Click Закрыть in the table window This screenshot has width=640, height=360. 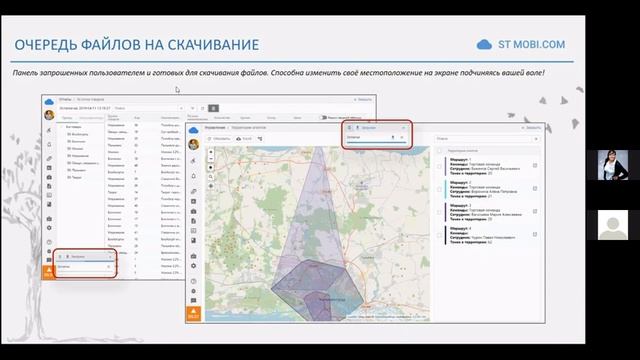pos(362,100)
